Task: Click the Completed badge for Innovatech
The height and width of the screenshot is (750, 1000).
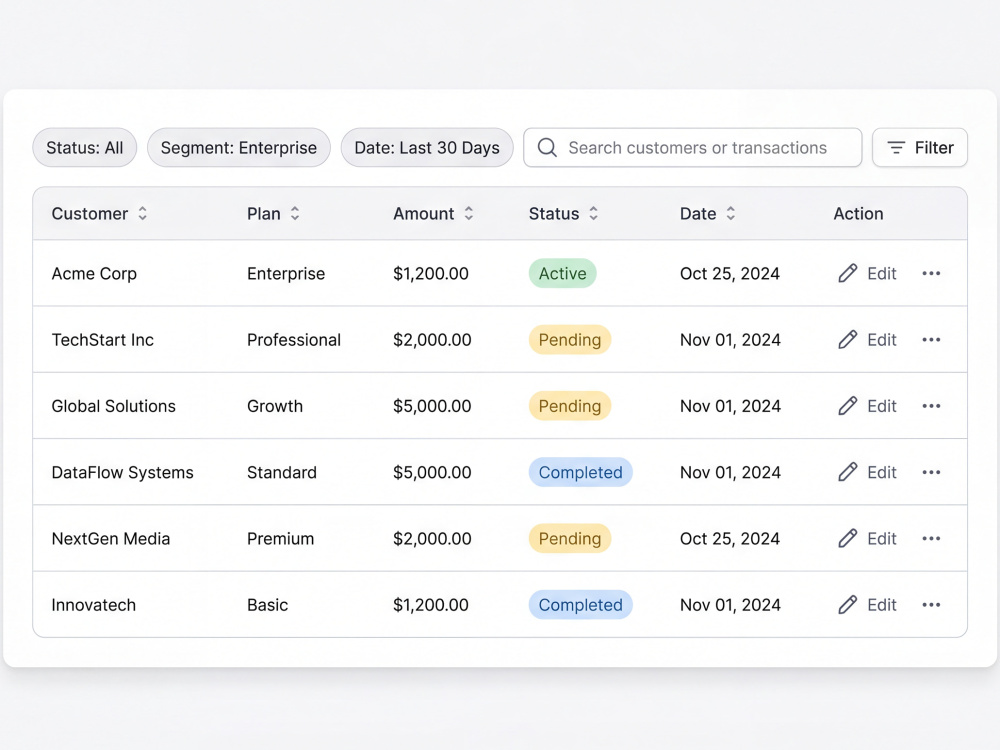Action: pos(580,605)
